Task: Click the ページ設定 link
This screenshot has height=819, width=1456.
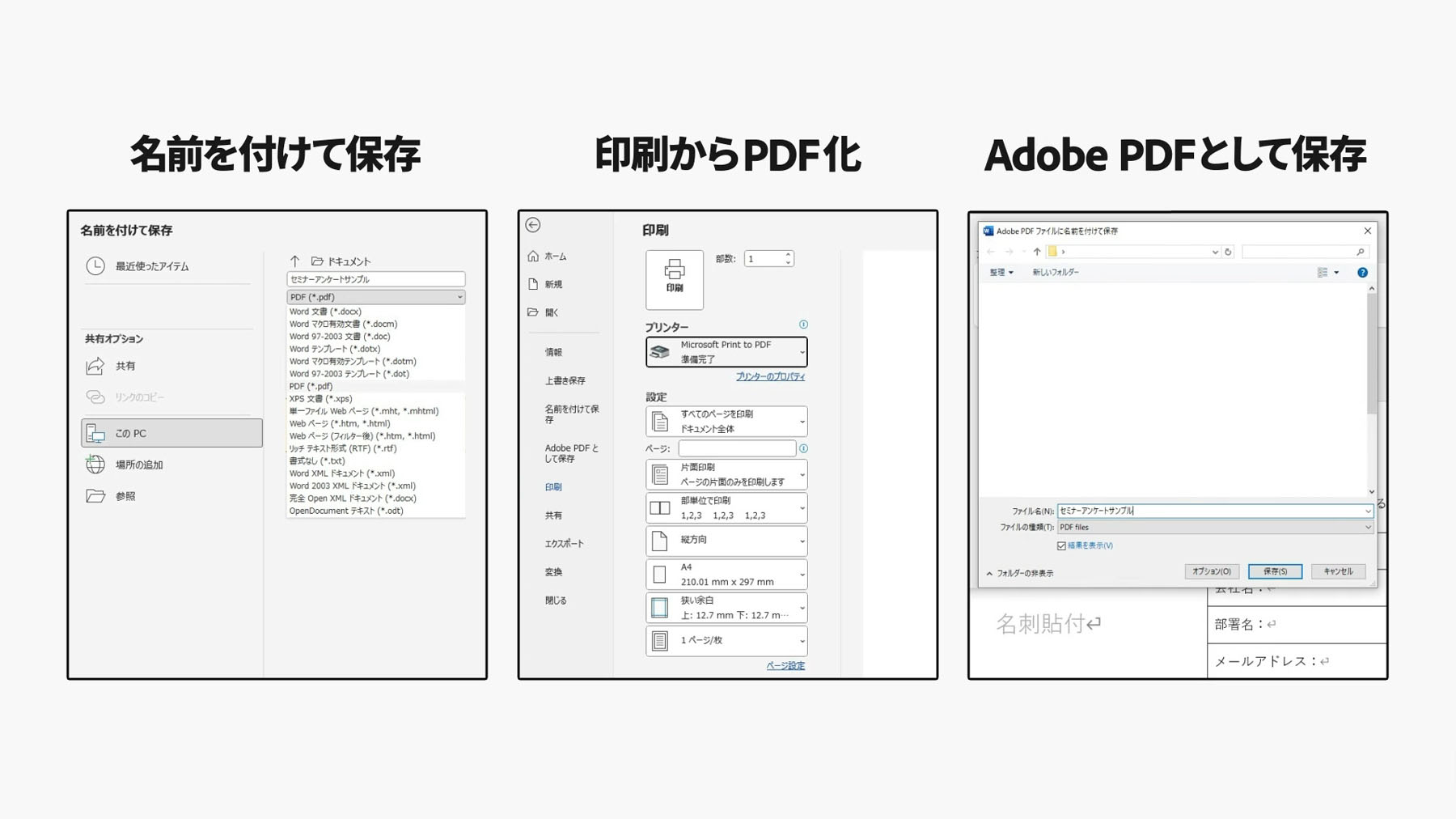Action: coord(785,666)
